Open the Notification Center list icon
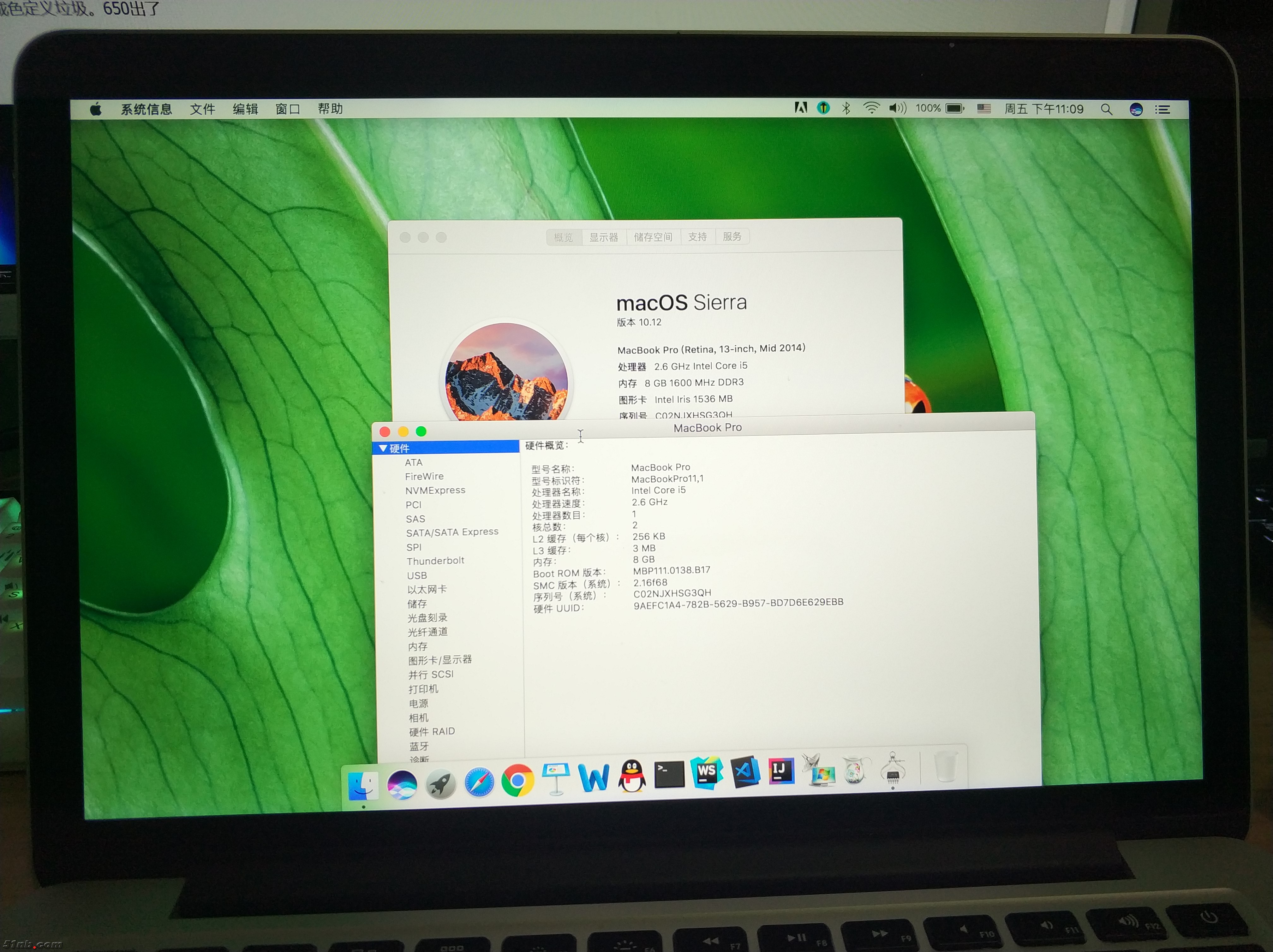This screenshot has width=1273, height=952. pos(1162,109)
